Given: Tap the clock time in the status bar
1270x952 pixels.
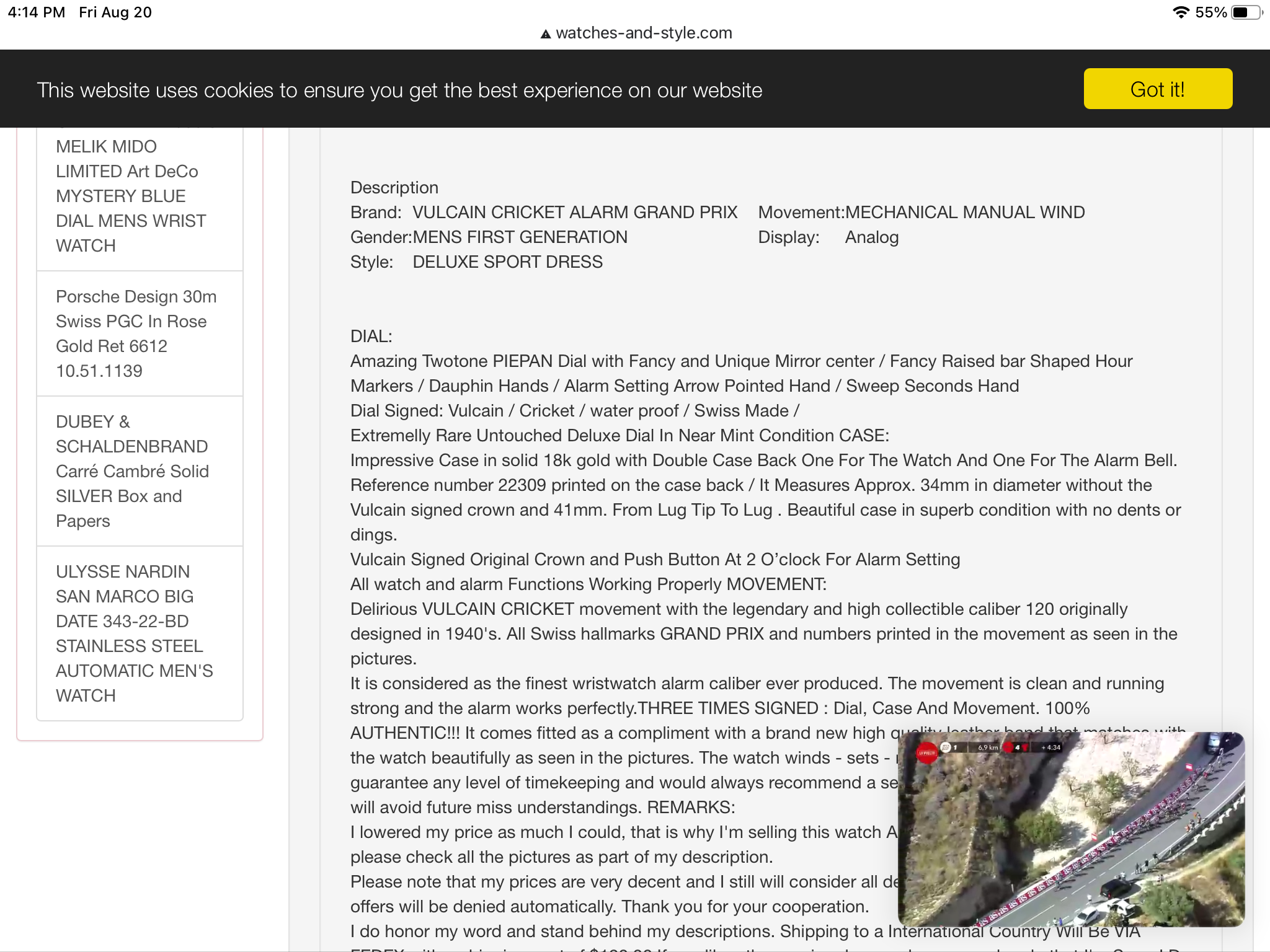Looking at the screenshot, I should tap(36, 12).
